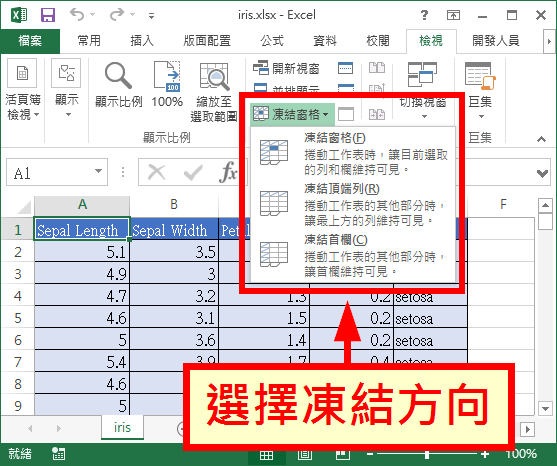The height and width of the screenshot is (466, 557).
Task: Open the 凍結窗格 dropdown button
Action: (x=292, y=114)
